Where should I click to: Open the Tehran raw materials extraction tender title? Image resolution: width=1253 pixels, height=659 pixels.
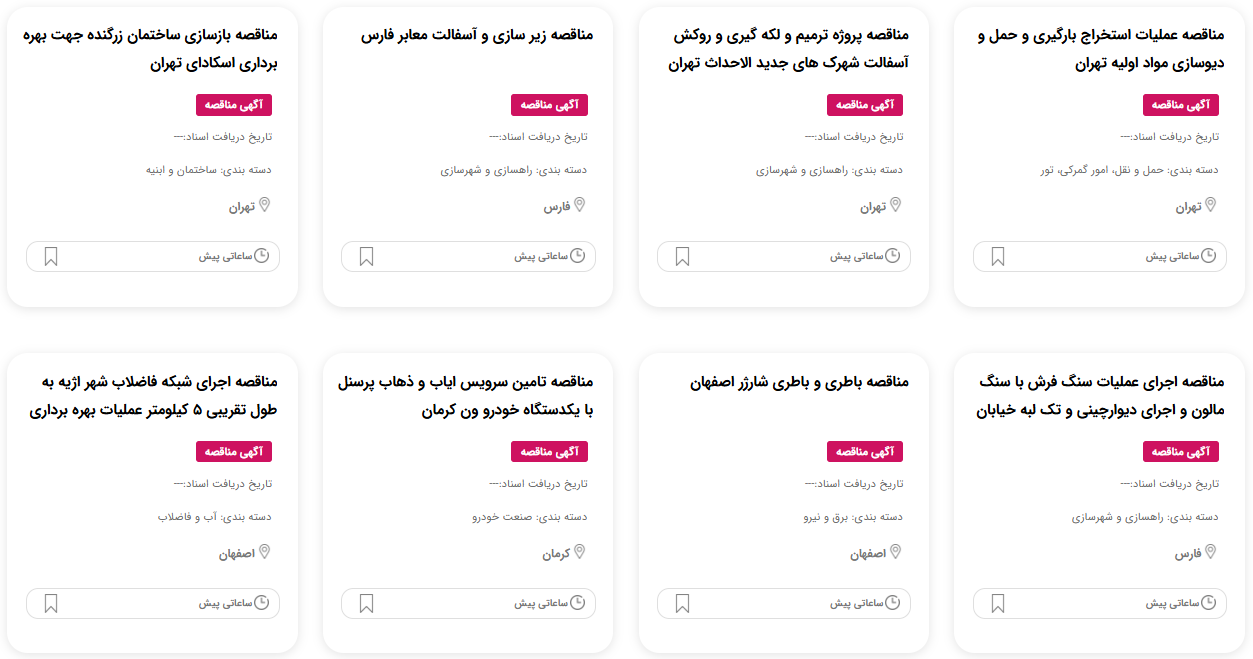click(1099, 49)
